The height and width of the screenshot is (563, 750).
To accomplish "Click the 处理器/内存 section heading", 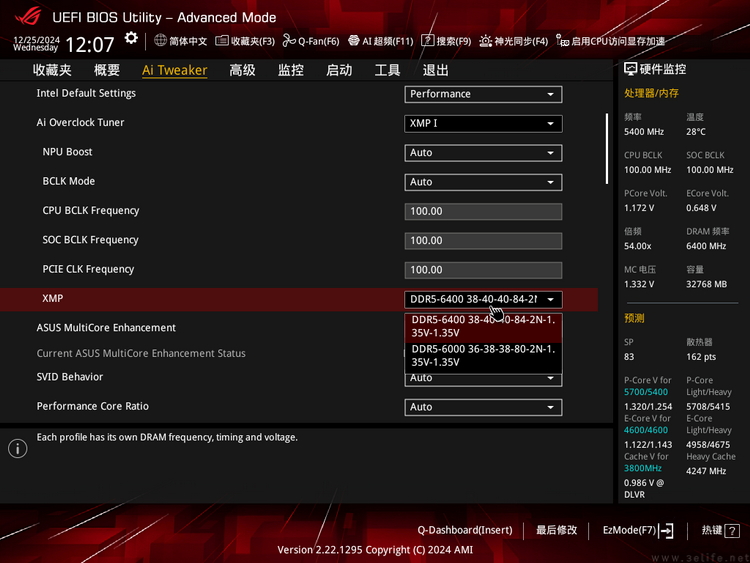I will 651,93.
